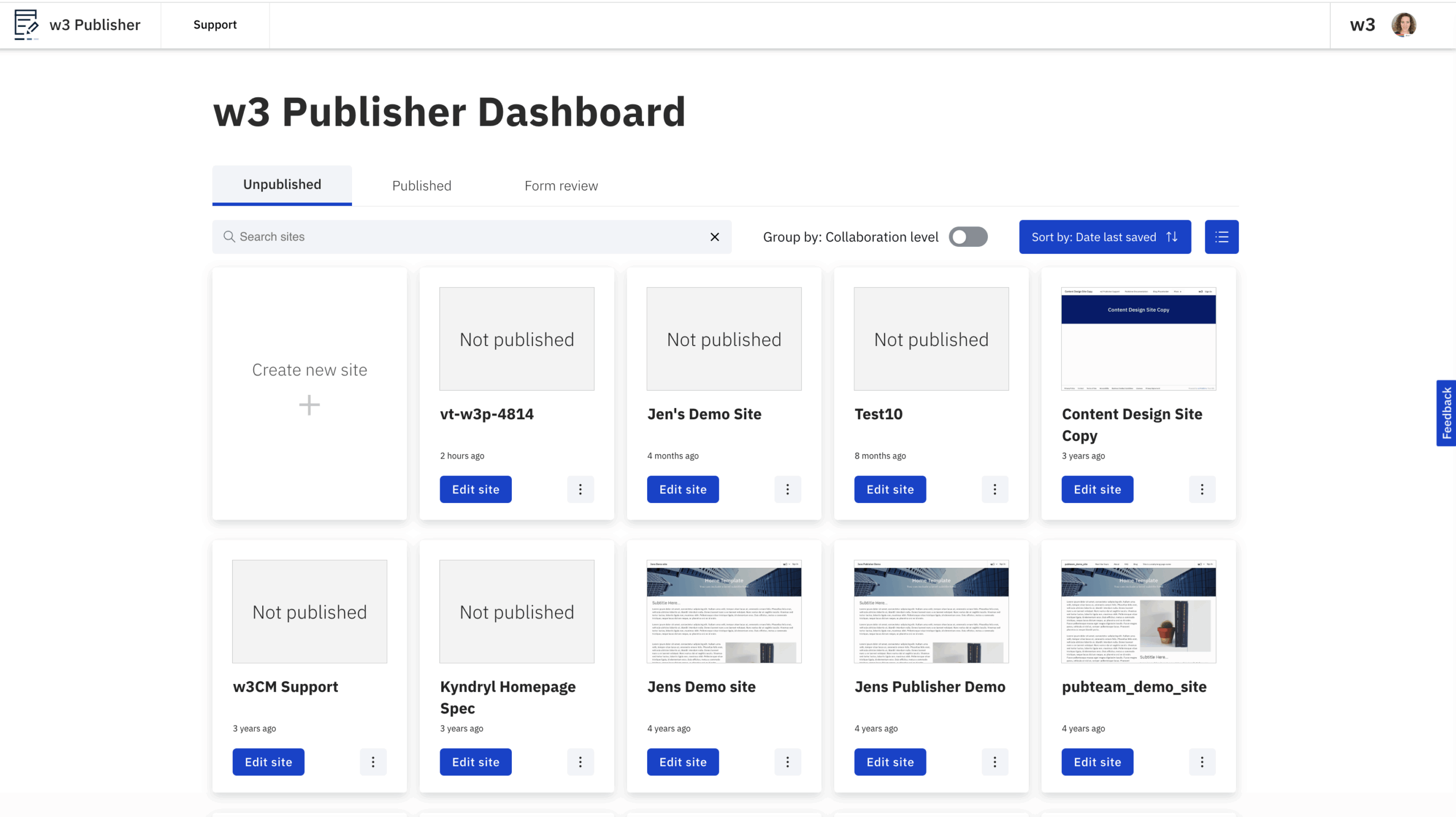1456x817 pixels.
Task: Open the user profile avatar
Action: (1404, 24)
